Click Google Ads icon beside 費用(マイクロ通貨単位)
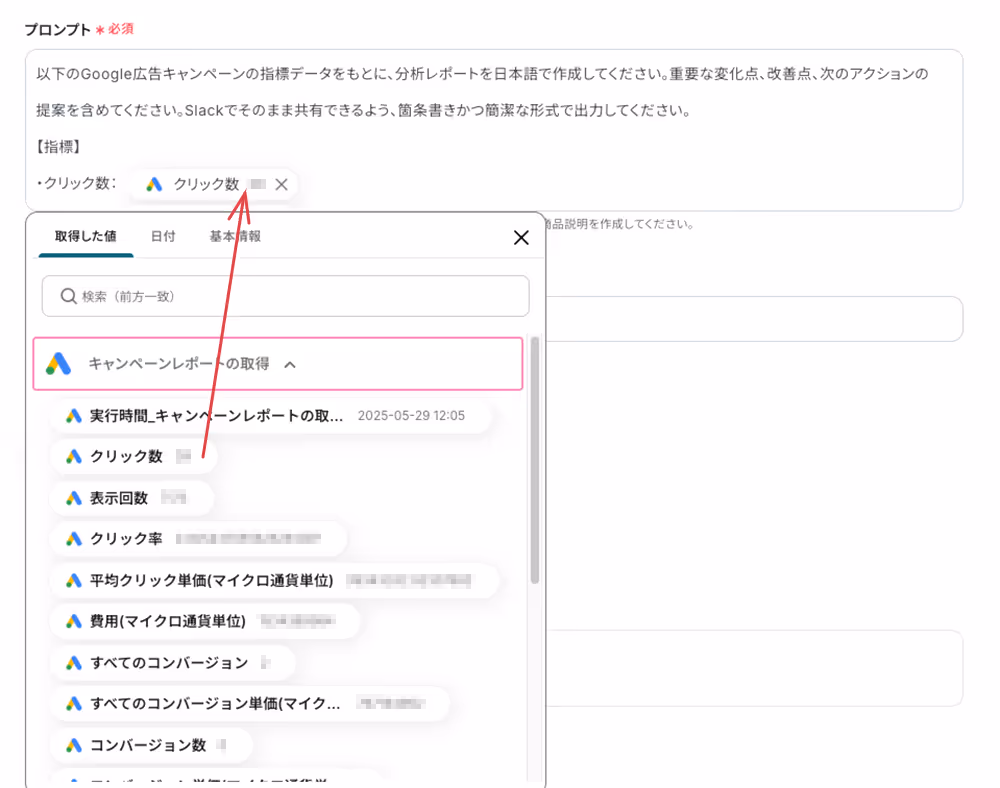This screenshot has width=1000, height=788. click(x=74, y=622)
